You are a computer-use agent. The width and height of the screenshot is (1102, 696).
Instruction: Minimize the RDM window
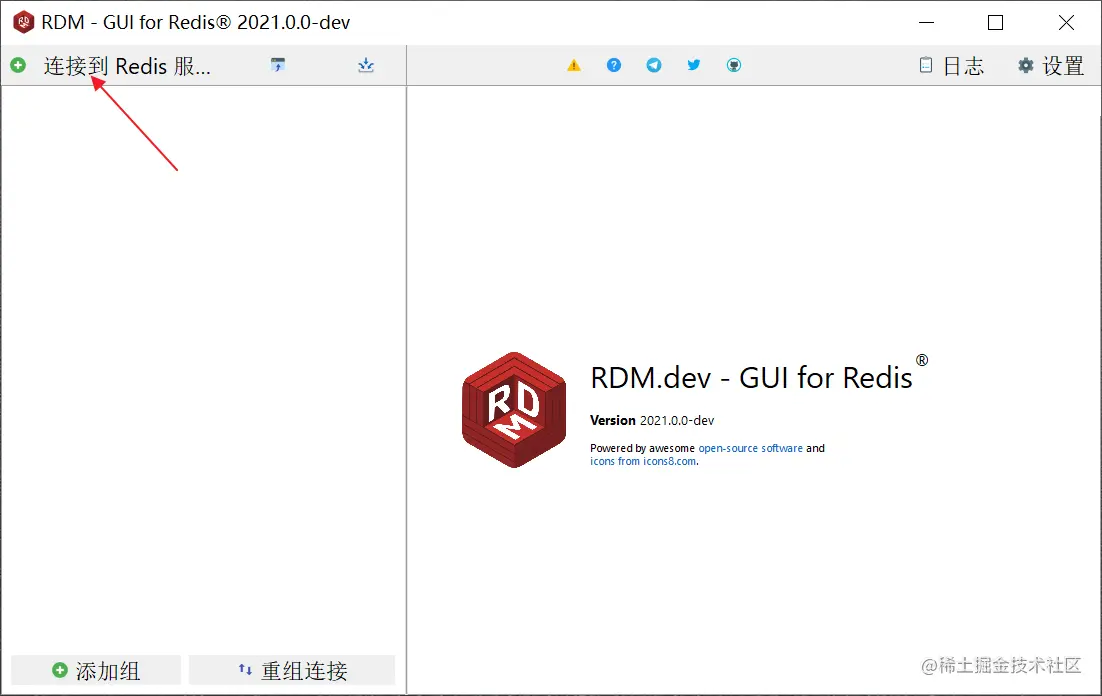(926, 22)
